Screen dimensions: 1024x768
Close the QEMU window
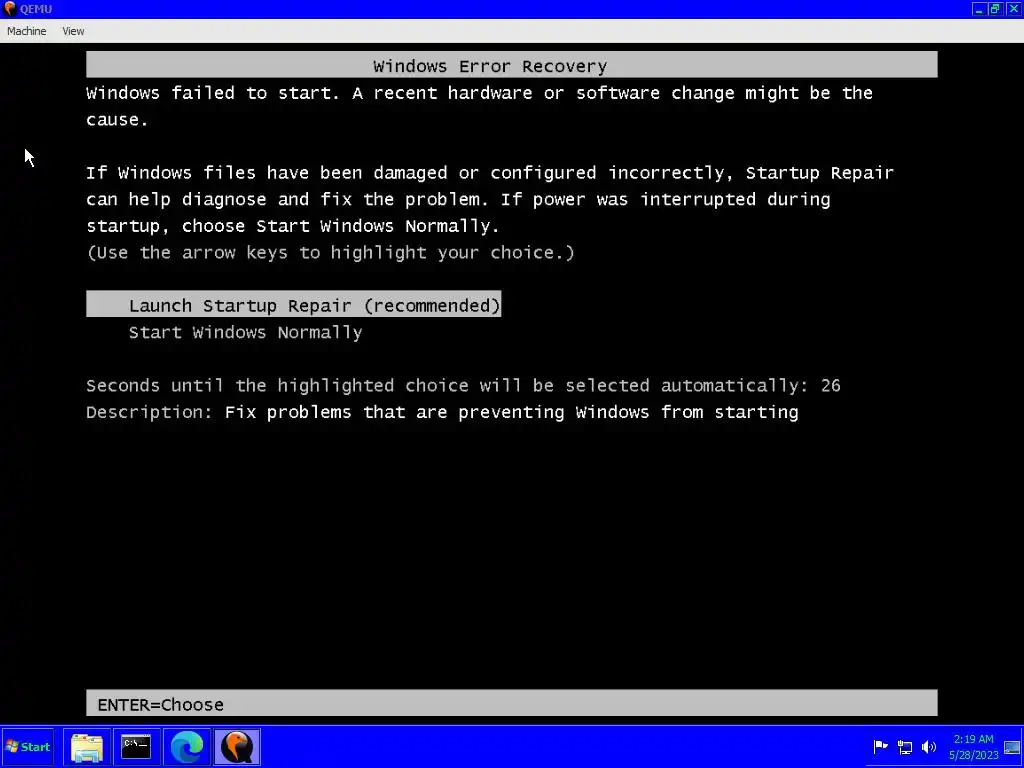coord(1013,8)
